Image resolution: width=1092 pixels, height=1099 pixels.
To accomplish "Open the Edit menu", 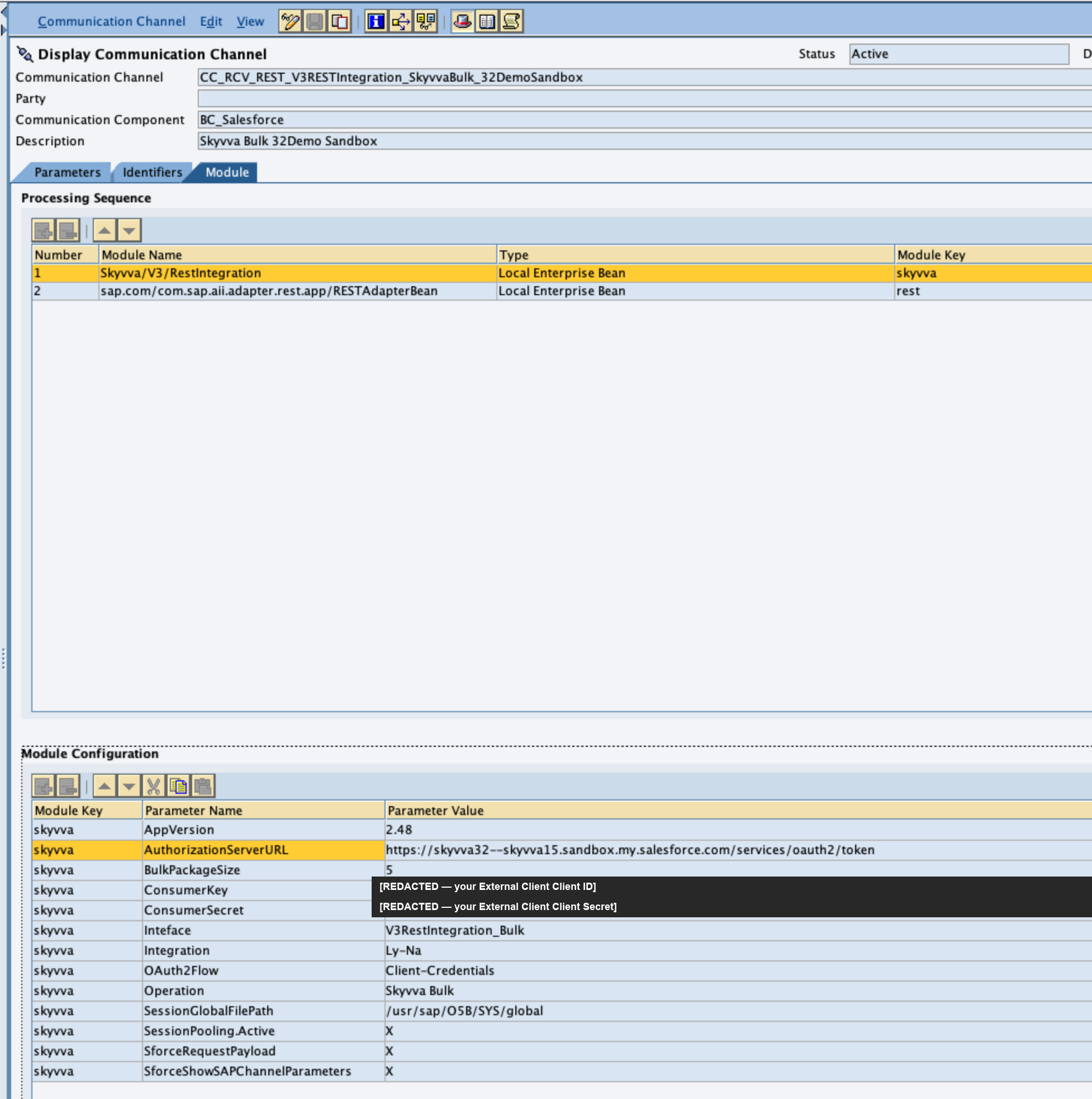I will pos(211,22).
